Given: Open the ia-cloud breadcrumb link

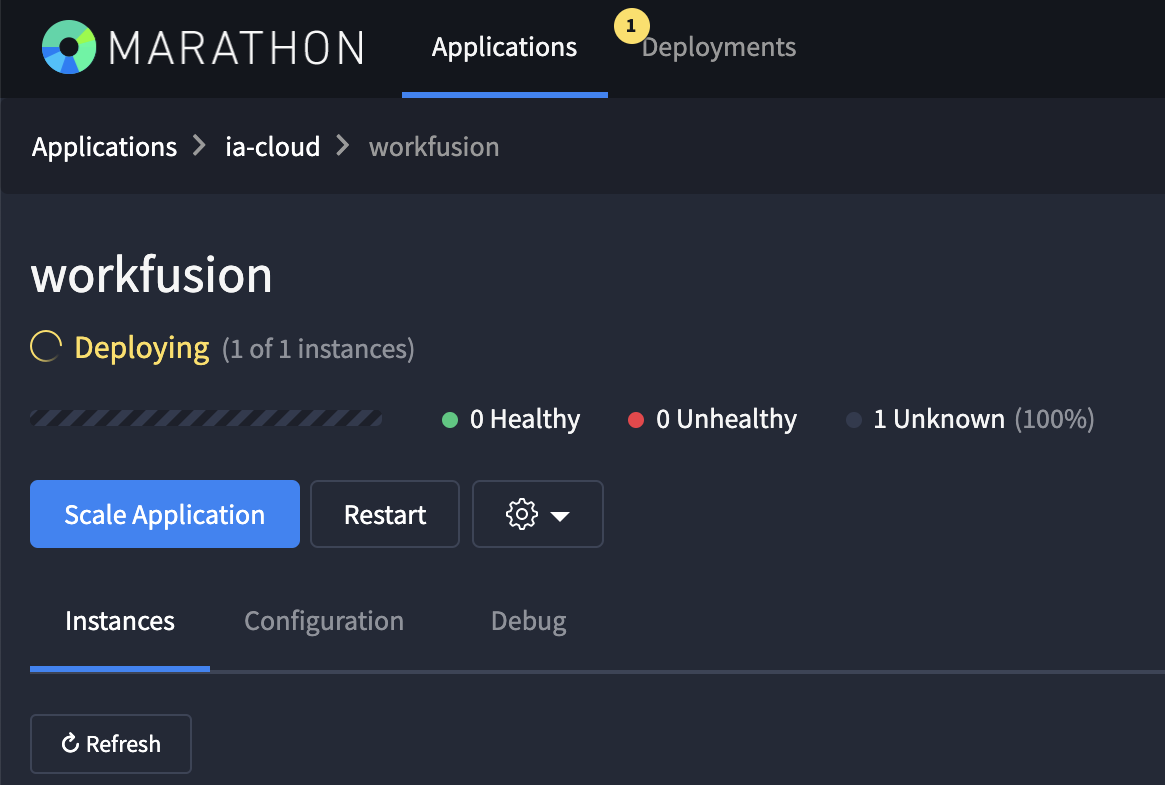Looking at the screenshot, I should click(273, 146).
